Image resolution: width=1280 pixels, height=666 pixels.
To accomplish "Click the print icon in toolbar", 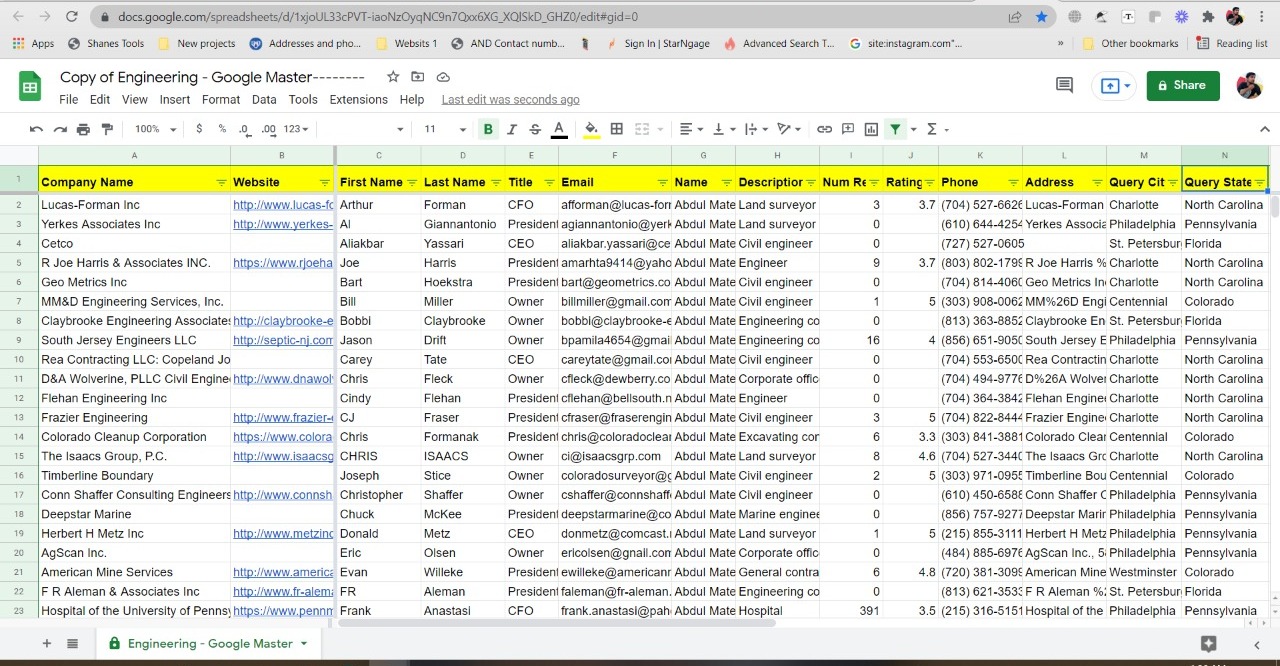I will 83,129.
